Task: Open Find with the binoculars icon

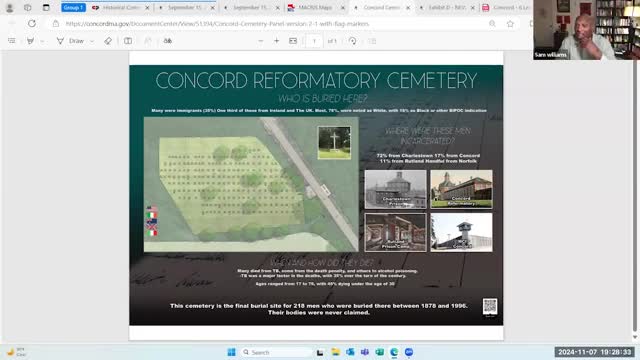Action: coord(168,41)
